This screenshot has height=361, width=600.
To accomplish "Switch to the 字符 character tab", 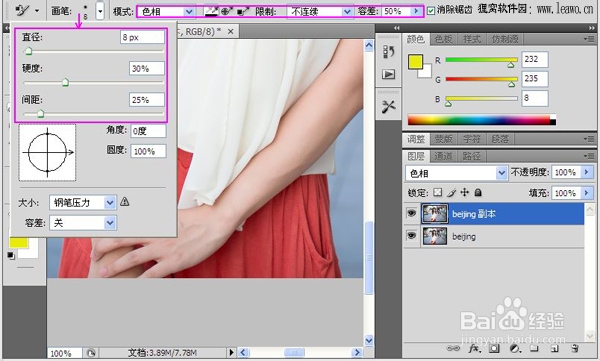I will pos(472,139).
